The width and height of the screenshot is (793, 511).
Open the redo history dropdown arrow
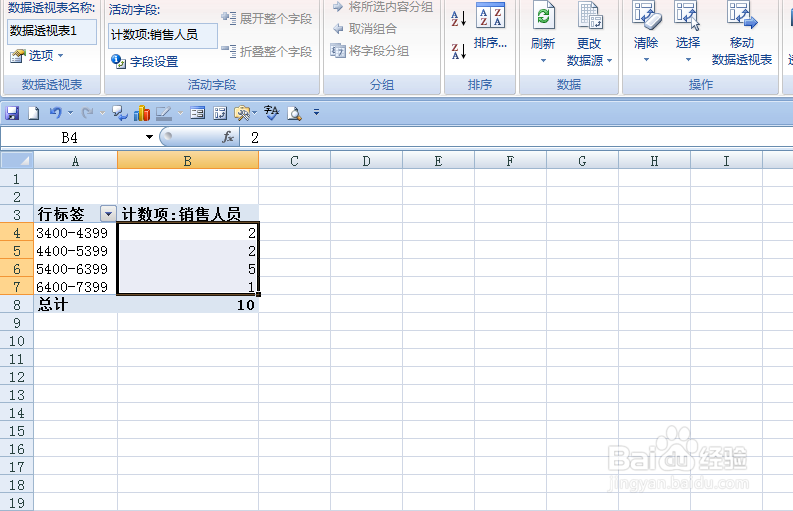[x=102, y=112]
